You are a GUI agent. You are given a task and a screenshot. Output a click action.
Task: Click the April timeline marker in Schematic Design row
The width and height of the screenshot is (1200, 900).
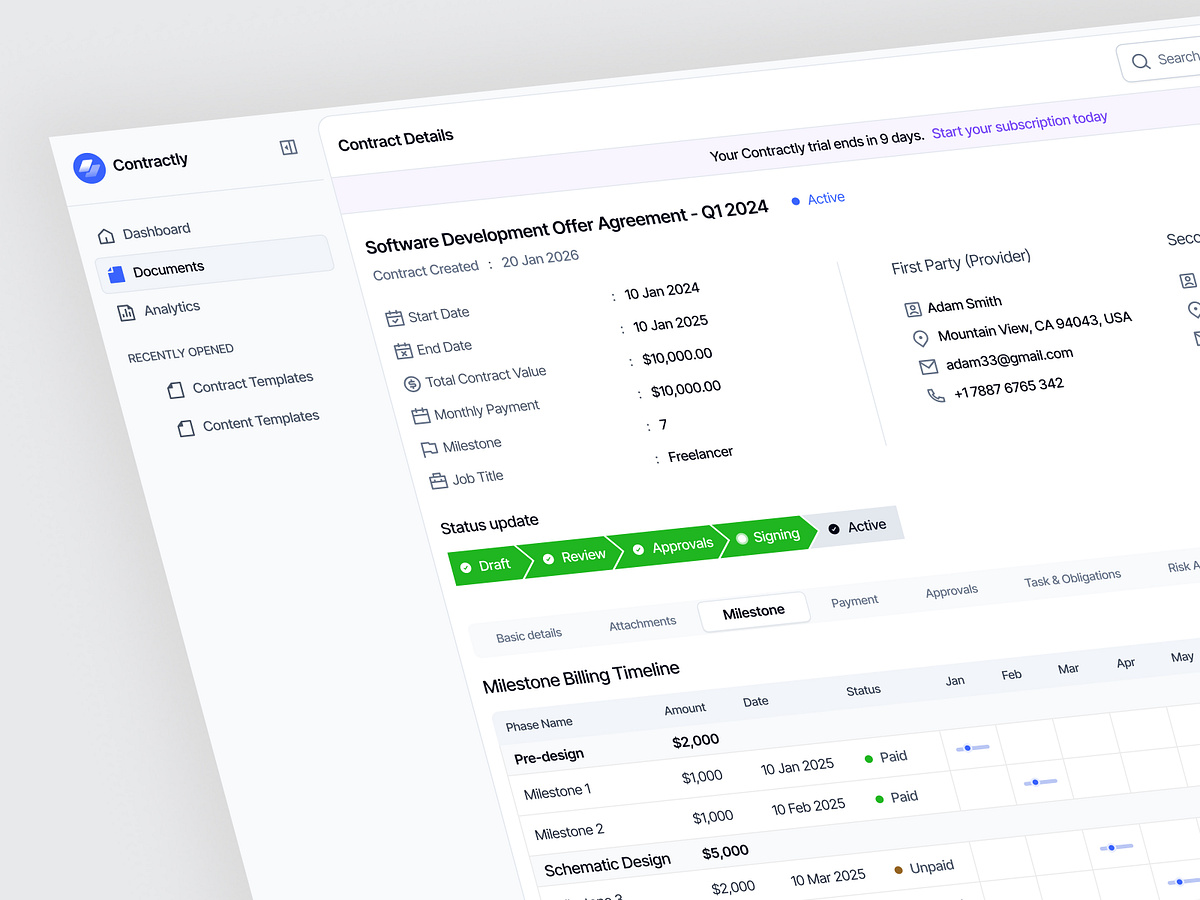(1116, 848)
